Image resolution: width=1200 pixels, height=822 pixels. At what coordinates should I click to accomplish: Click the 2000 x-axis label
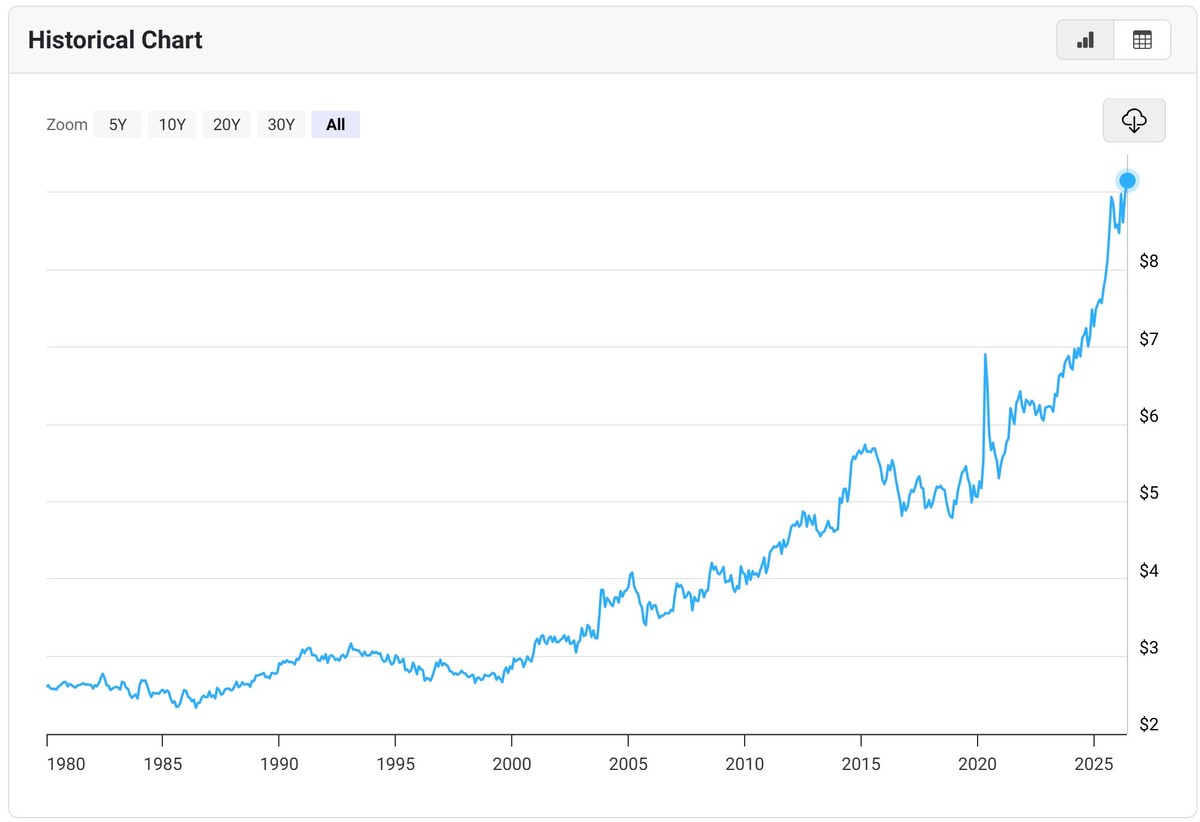(x=511, y=765)
